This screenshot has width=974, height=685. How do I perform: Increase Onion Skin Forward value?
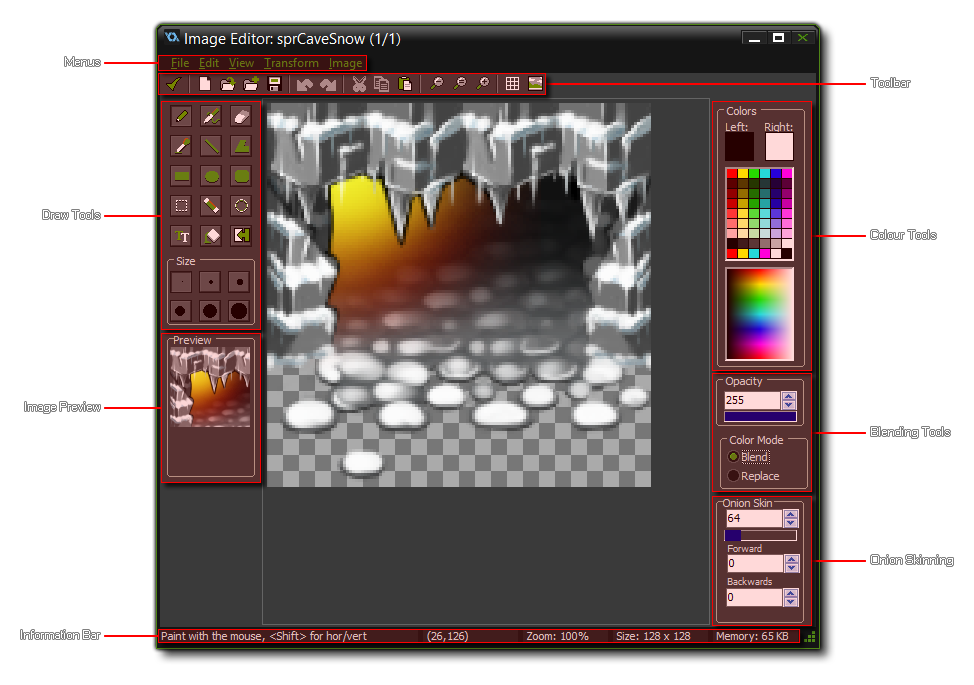791,559
